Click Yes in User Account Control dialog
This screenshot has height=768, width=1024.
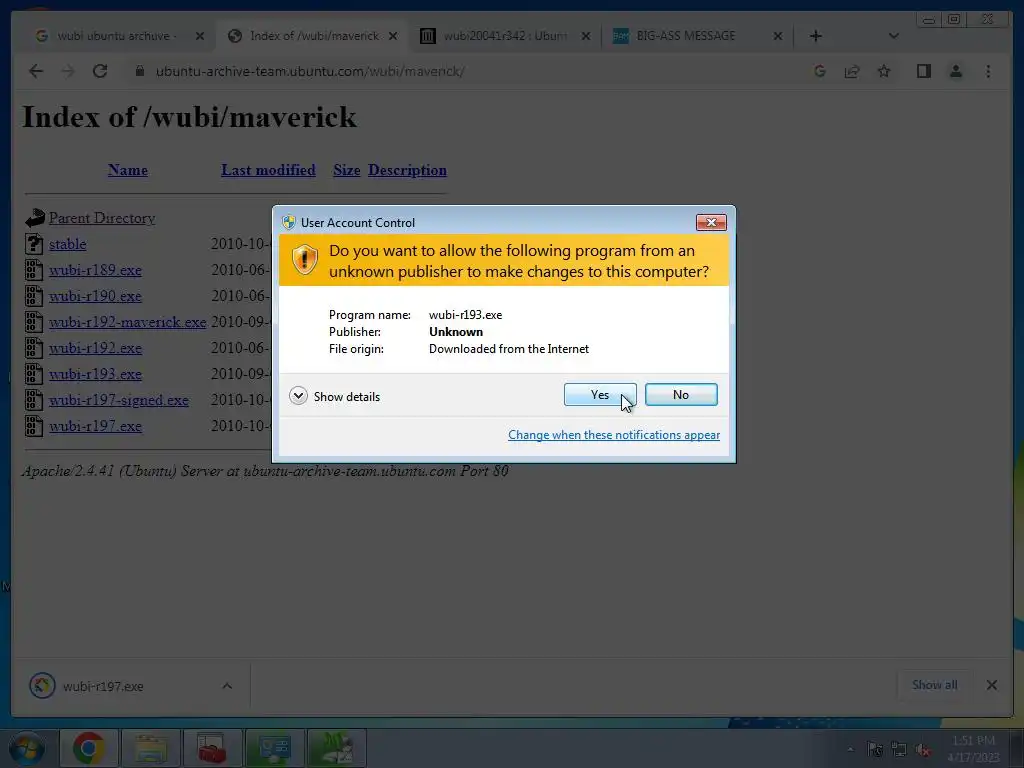(x=600, y=394)
